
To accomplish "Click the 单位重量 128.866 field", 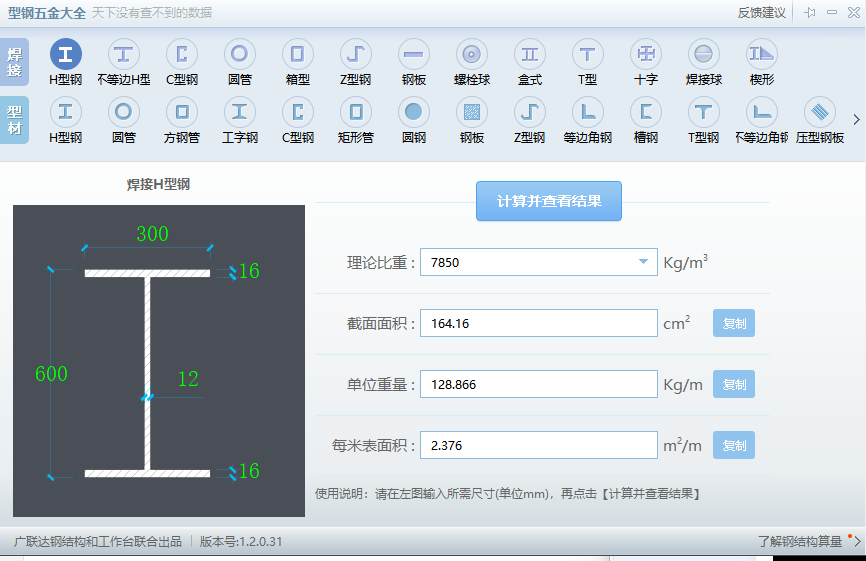I will tap(538, 384).
